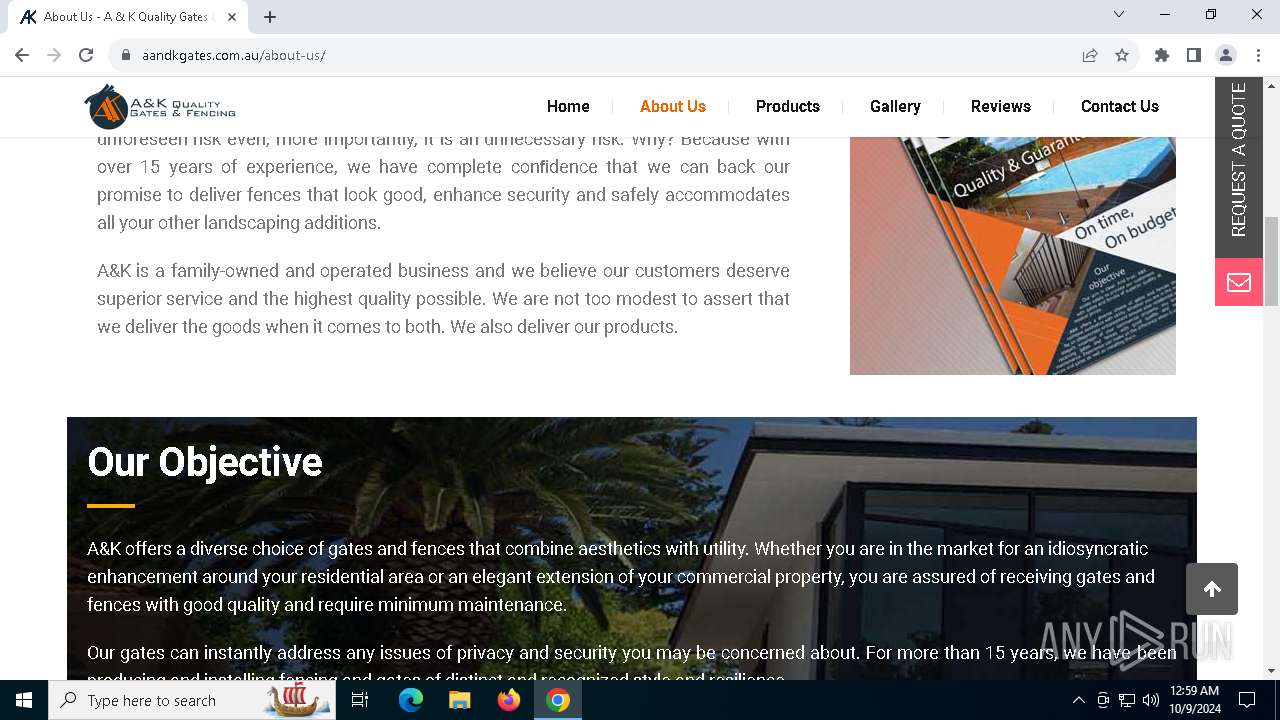This screenshot has width=1280, height=720.
Task: Expand the tab search chevron
Action: coord(1119,14)
